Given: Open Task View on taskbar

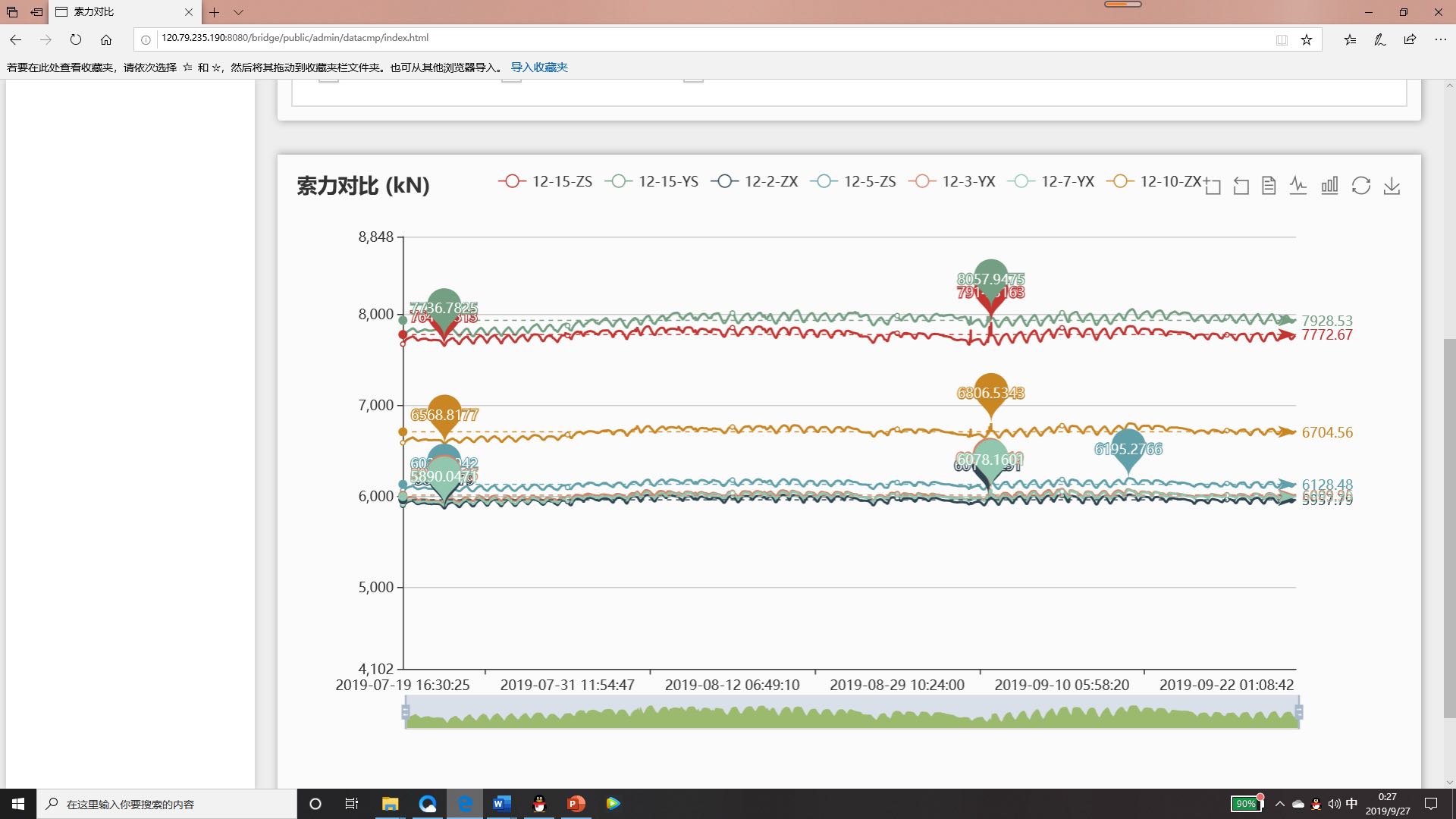Looking at the screenshot, I should click(x=352, y=804).
